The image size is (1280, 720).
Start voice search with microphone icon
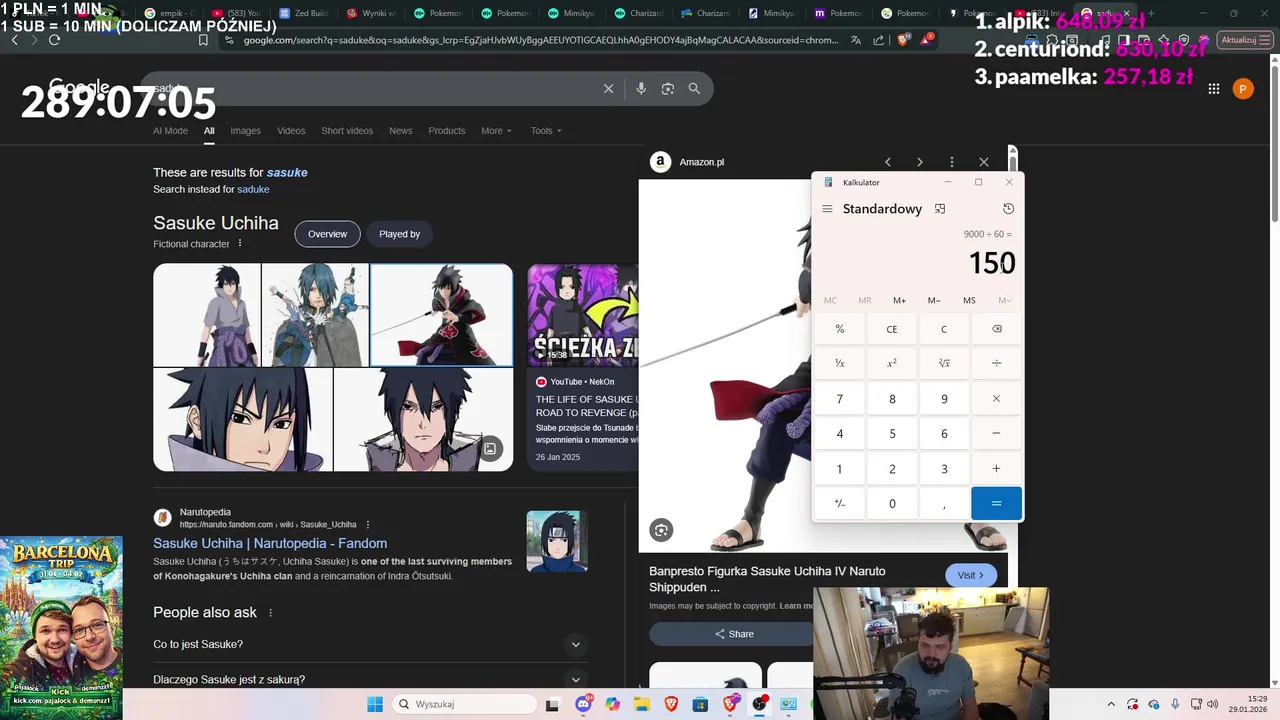point(641,89)
